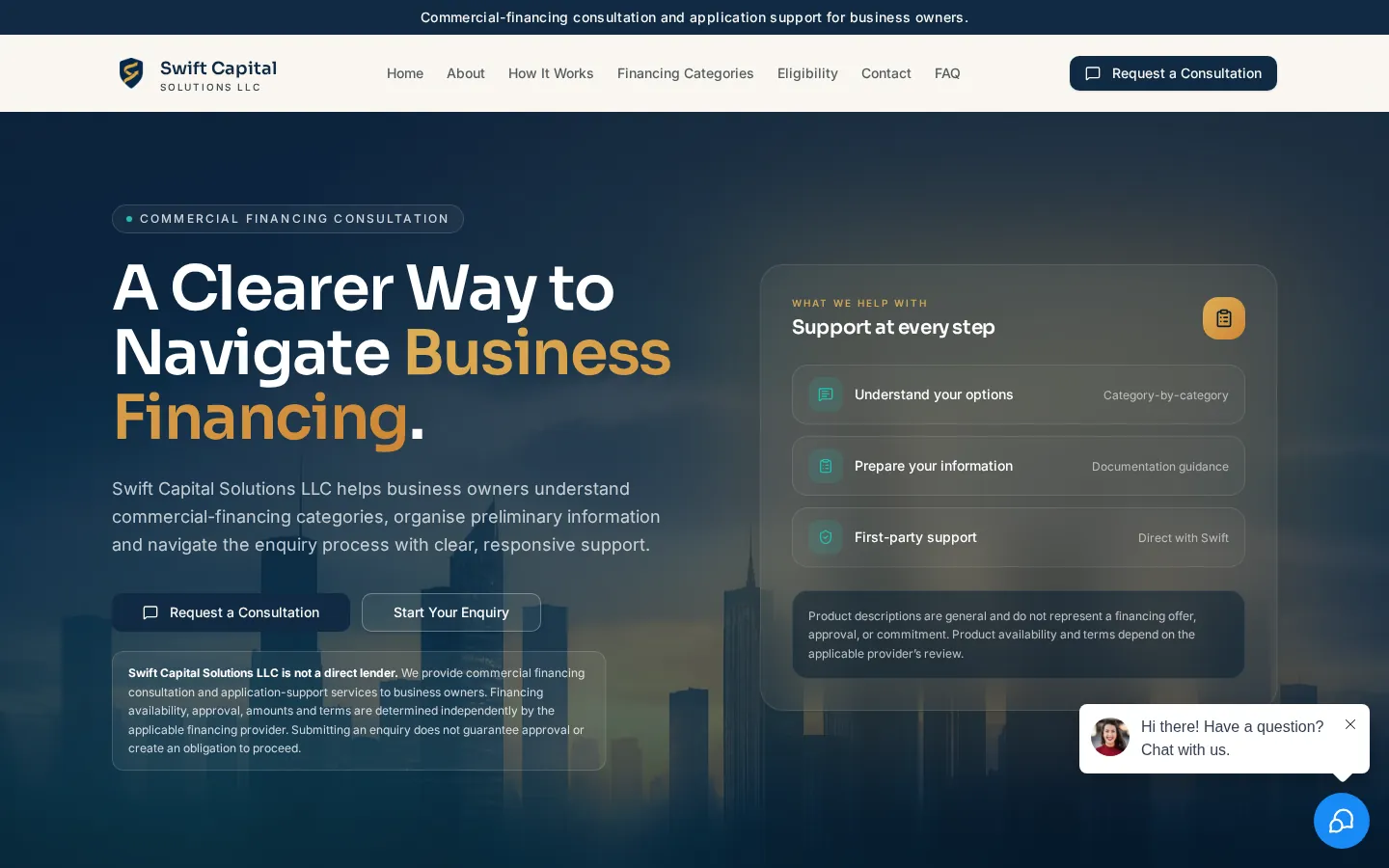
Task: Click the Prepare your information text
Action: (x=934, y=466)
